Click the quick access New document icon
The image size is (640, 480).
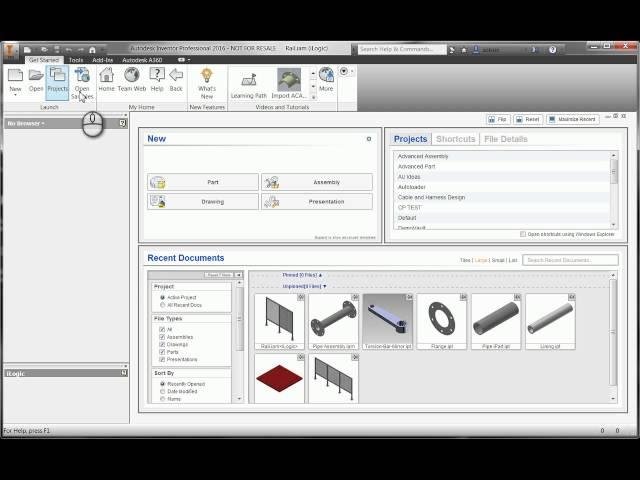(27, 50)
